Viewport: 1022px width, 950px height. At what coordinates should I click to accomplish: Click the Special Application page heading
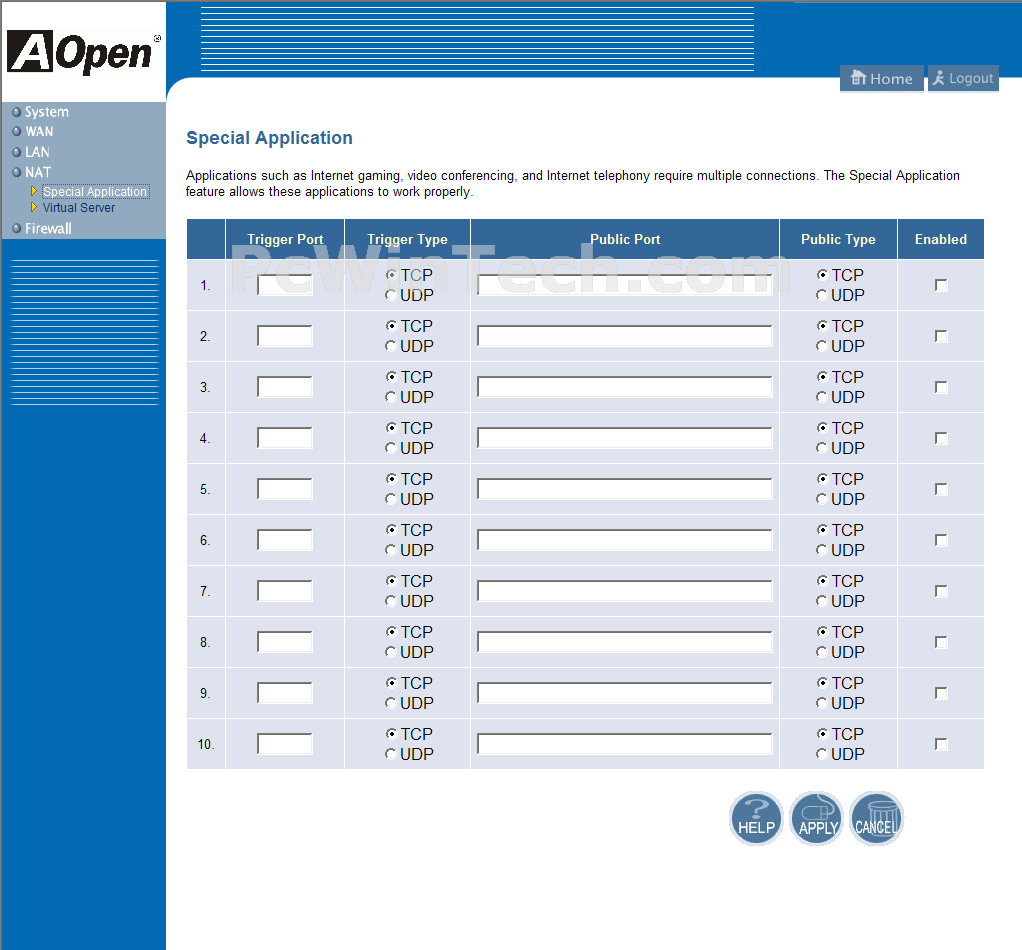pos(269,138)
